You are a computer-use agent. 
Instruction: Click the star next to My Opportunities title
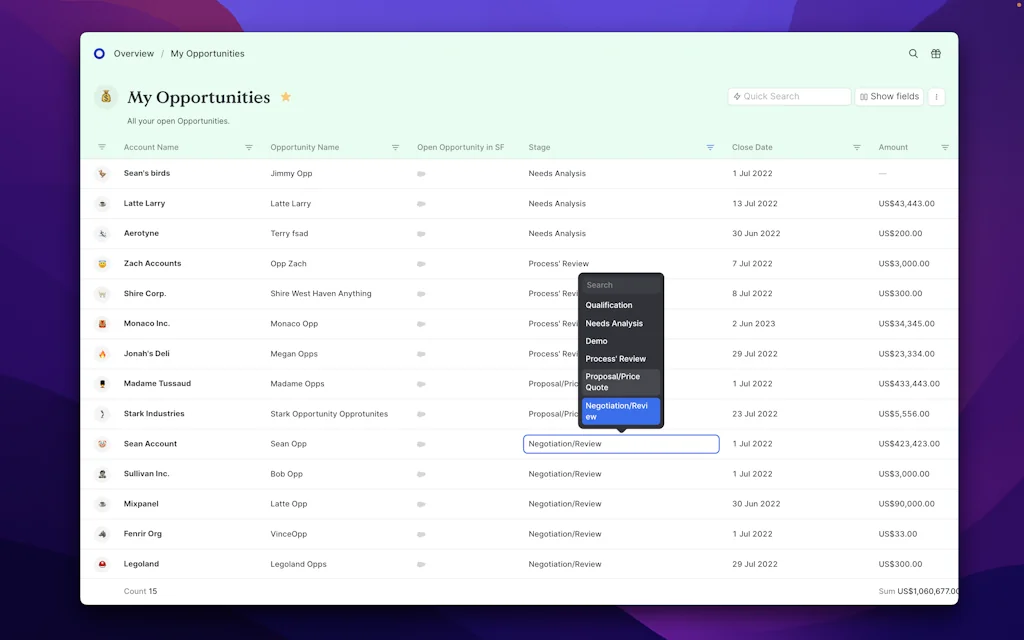285,97
